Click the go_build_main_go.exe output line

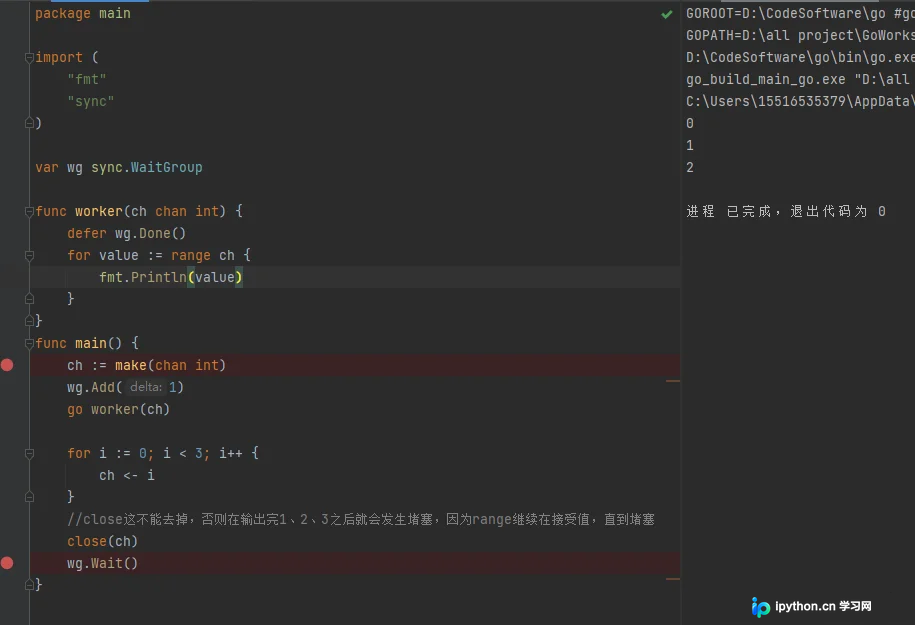[x=800, y=79]
